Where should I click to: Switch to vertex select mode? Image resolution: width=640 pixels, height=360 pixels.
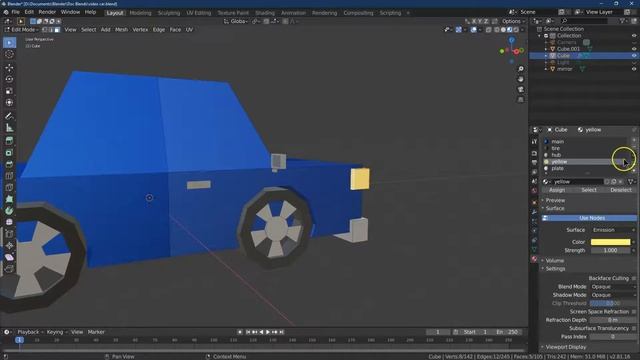pyautogui.click(x=45, y=30)
